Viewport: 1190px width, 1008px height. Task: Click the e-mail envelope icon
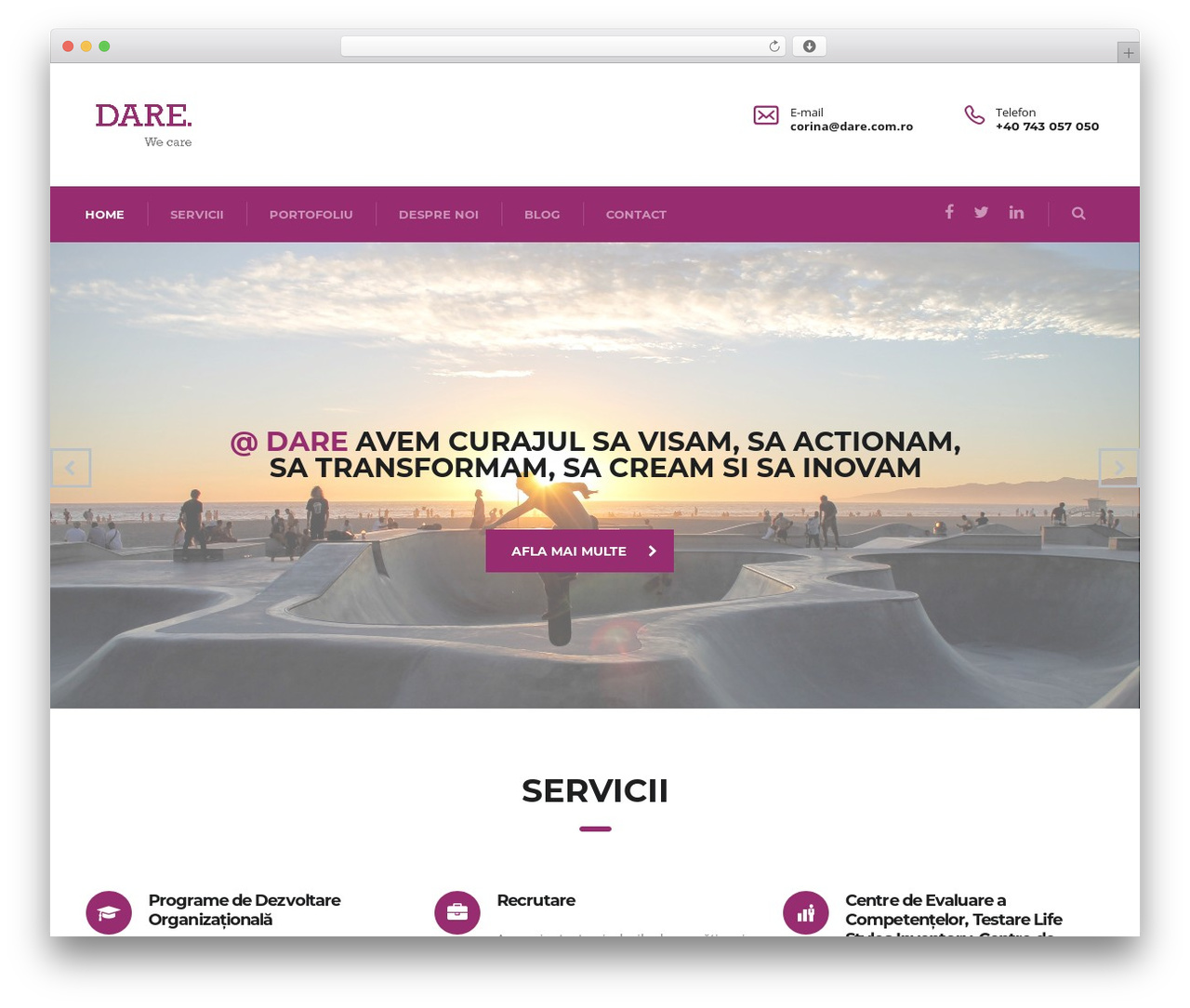pos(766,115)
